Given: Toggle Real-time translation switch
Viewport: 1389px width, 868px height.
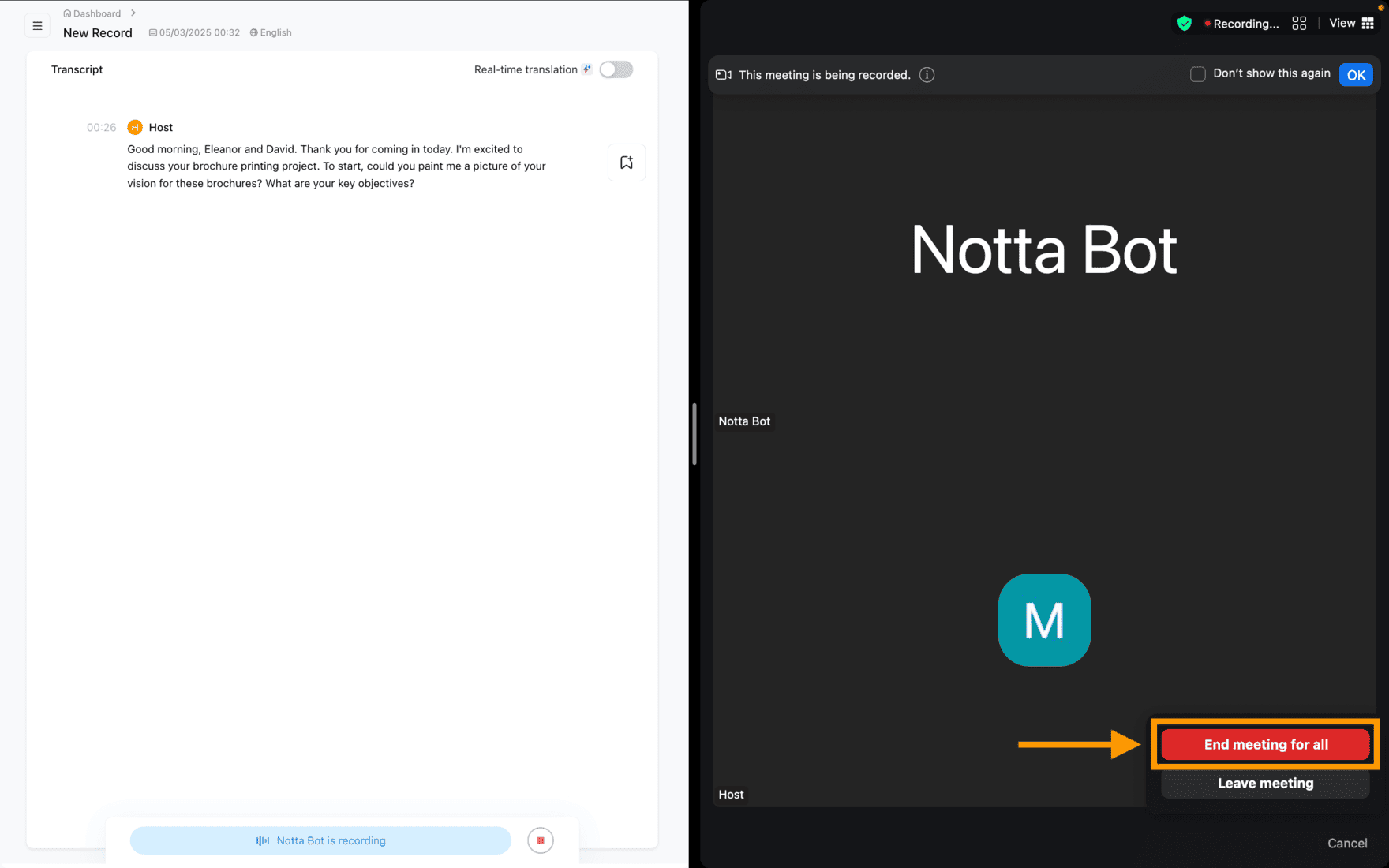Looking at the screenshot, I should (x=616, y=69).
